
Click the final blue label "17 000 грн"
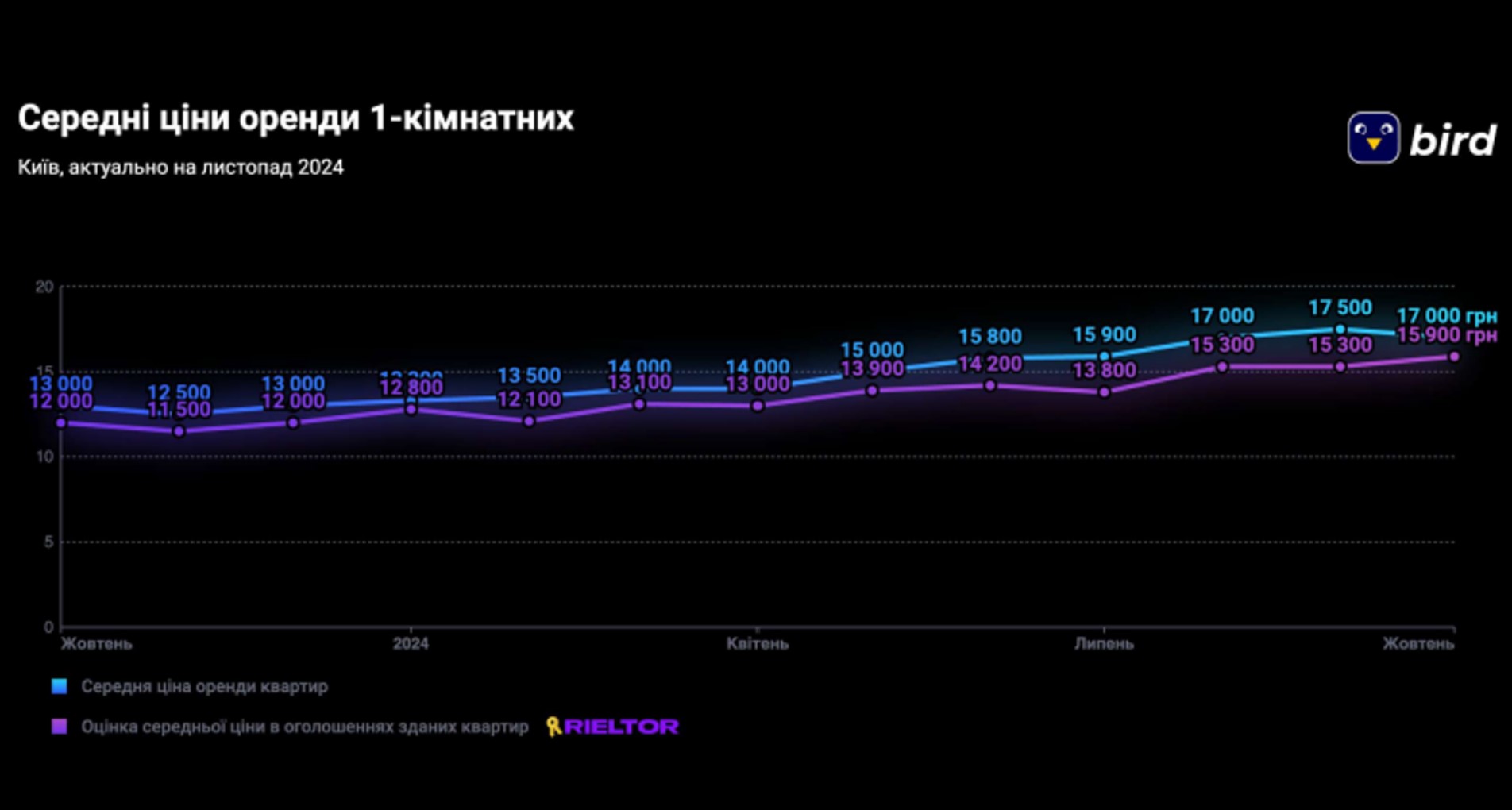point(1446,316)
